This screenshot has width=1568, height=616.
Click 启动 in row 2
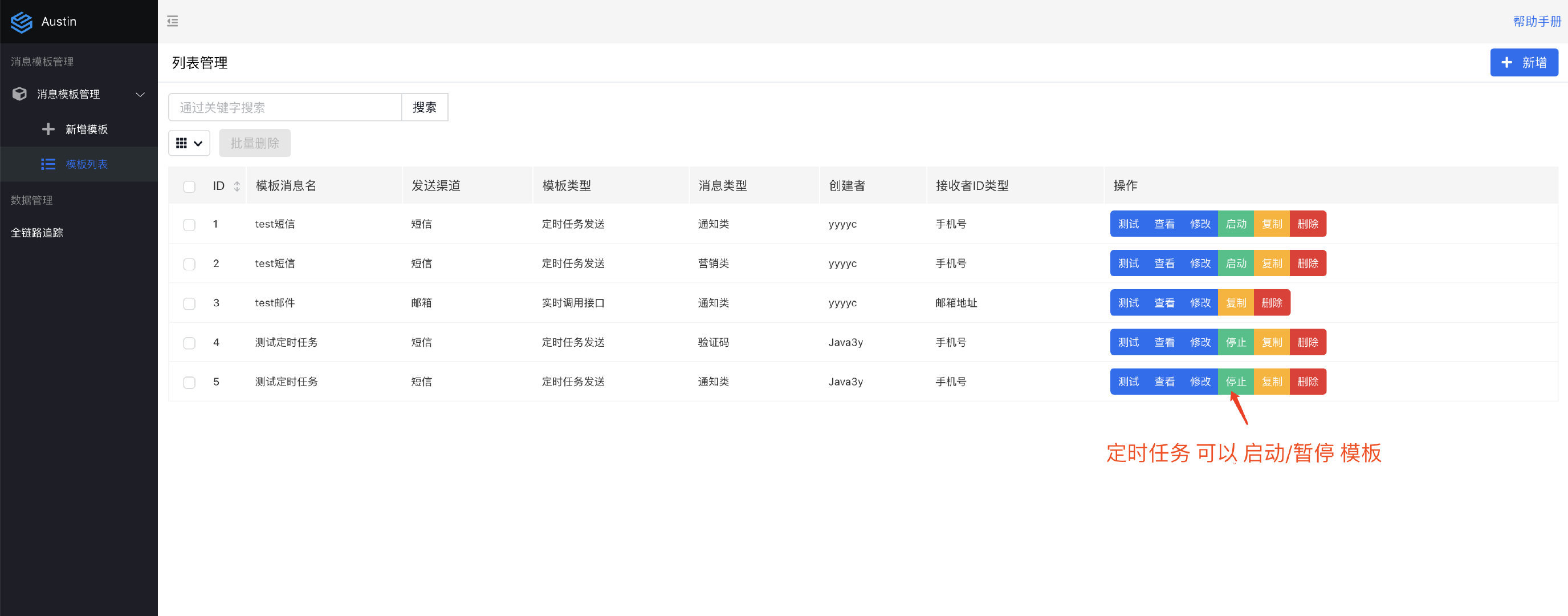pyautogui.click(x=1236, y=263)
